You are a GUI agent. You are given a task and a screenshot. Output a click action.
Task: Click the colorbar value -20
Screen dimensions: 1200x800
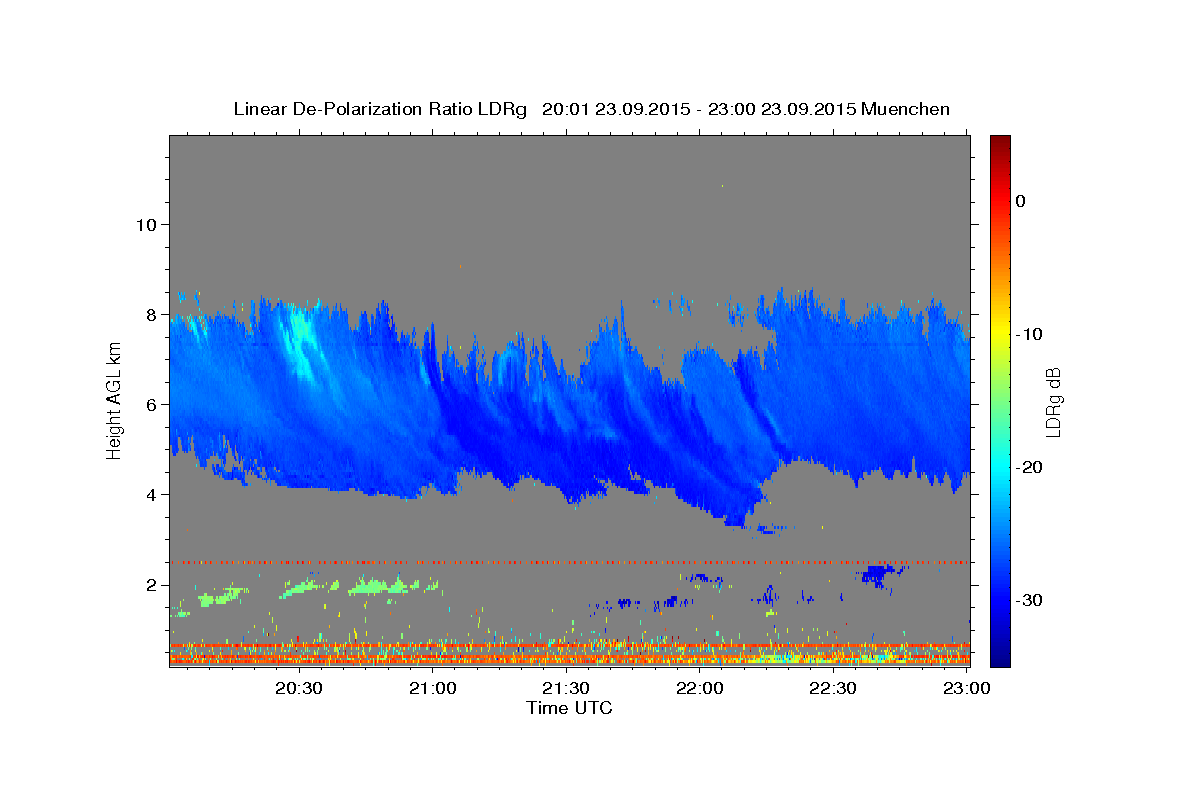point(1029,467)
